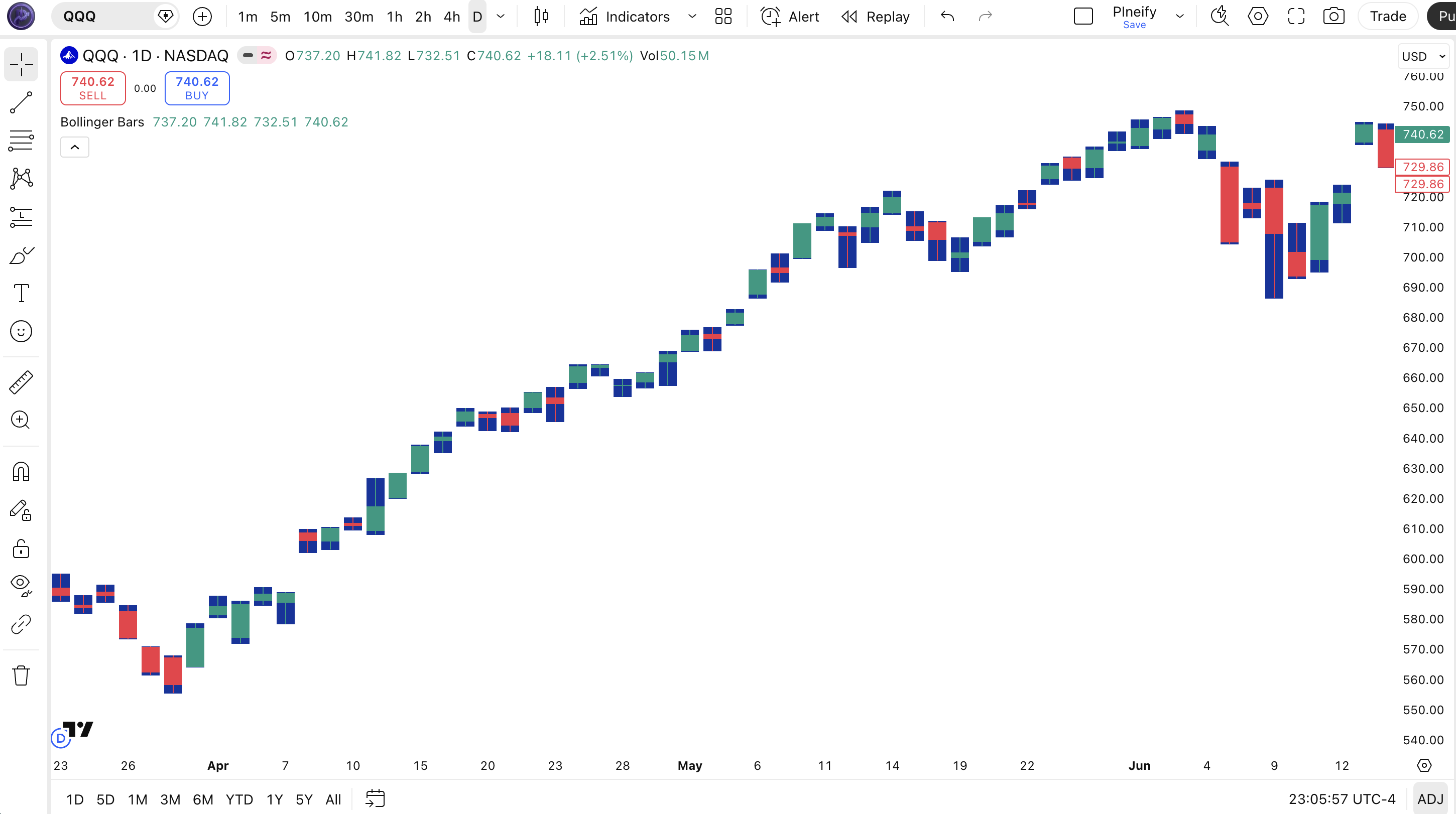Select the ruler measure tool
This screenshot has height=814, width=1456.
pyautogui.click(x=21, y=382)
